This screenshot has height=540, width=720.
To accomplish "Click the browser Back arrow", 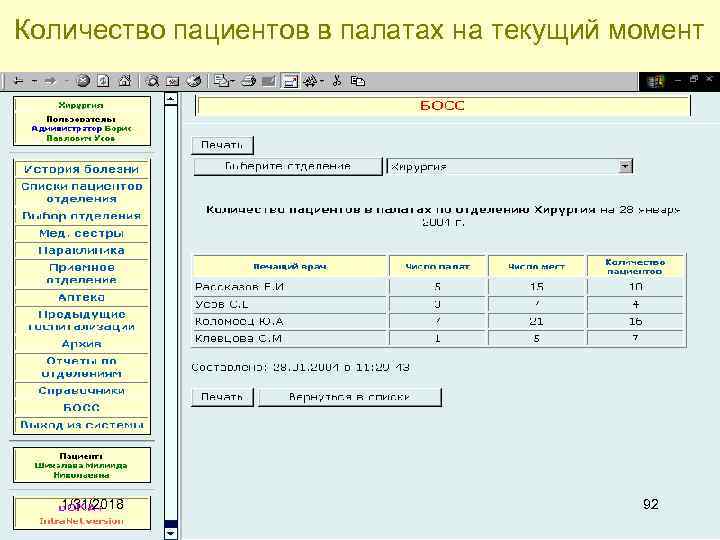I will tap(18, 81).
